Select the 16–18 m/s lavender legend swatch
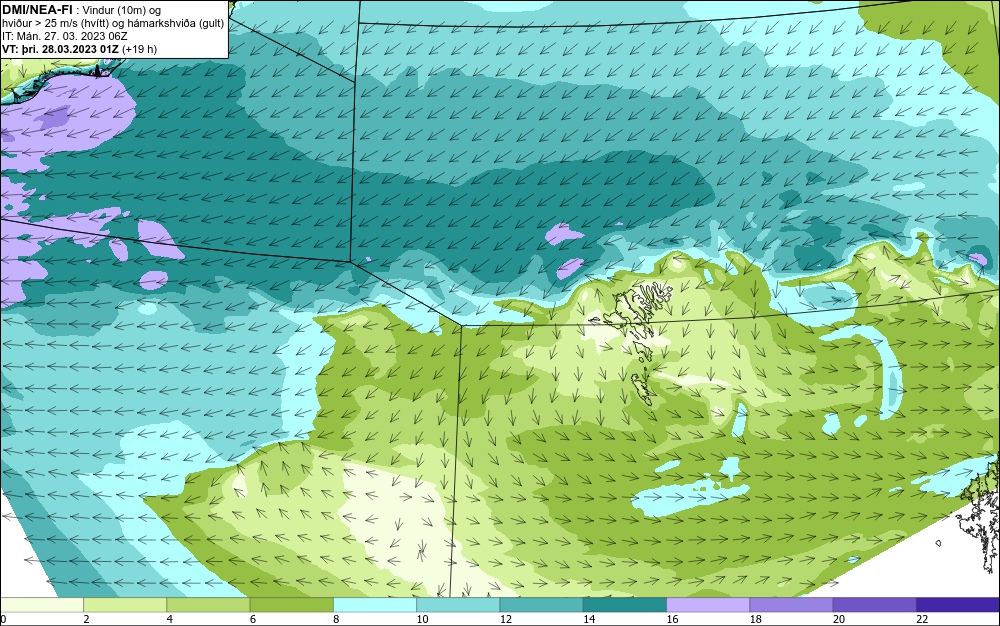This screenshot has height=626, width=1000. (x=708, y=605)
